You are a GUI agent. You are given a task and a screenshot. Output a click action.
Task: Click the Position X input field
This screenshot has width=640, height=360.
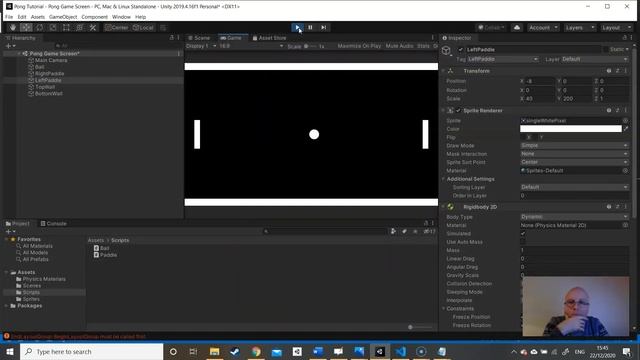[x=540, y=81]
